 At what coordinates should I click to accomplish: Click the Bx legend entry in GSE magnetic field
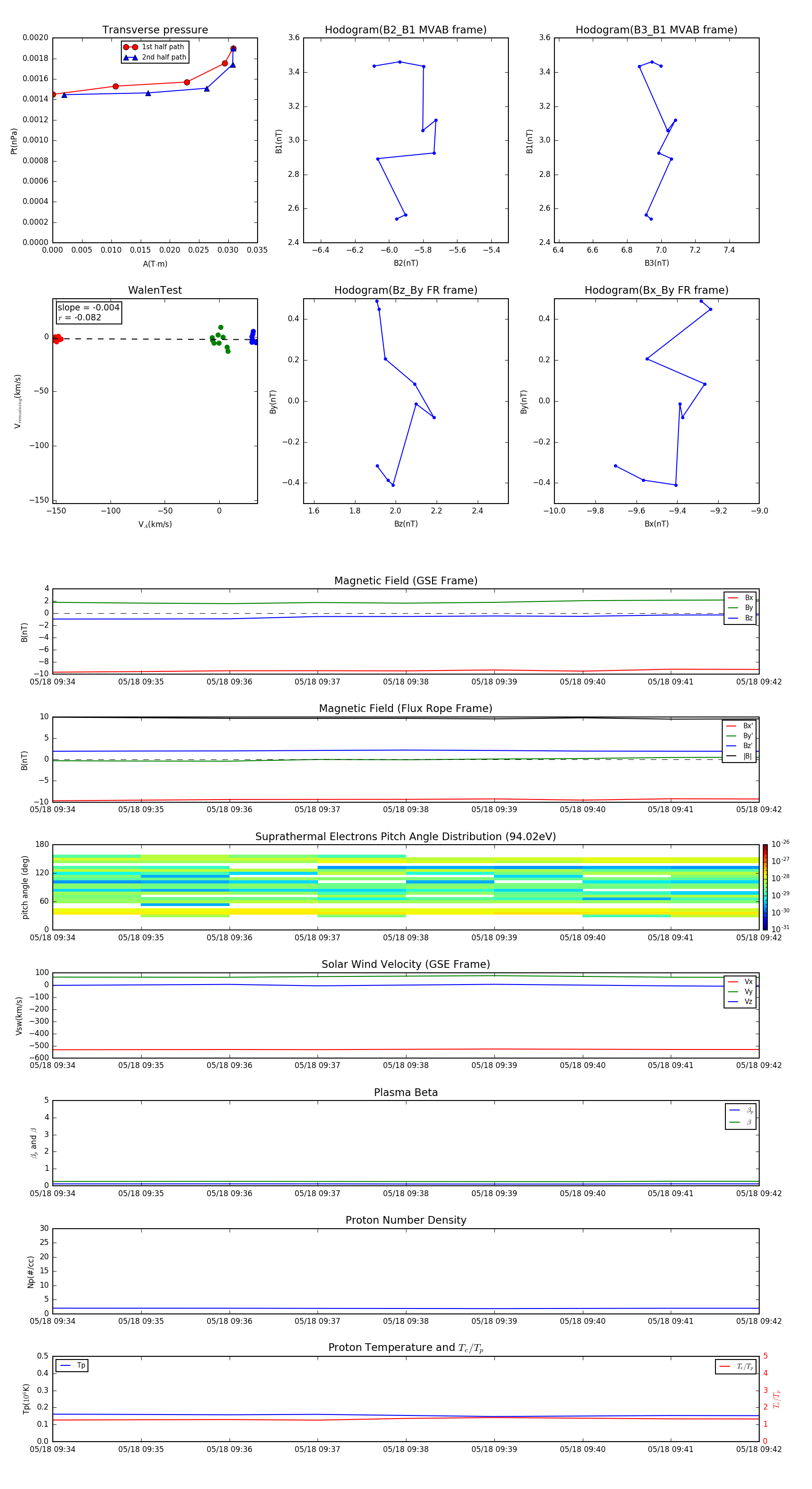point(740,598)
